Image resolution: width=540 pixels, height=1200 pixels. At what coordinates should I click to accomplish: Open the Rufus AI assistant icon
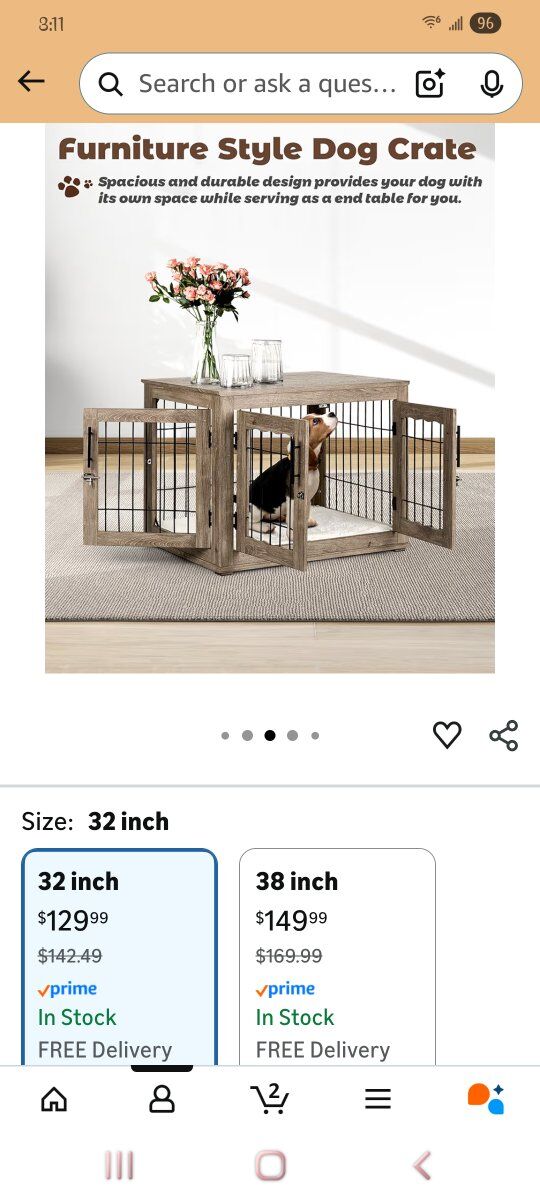[486, 1098]
